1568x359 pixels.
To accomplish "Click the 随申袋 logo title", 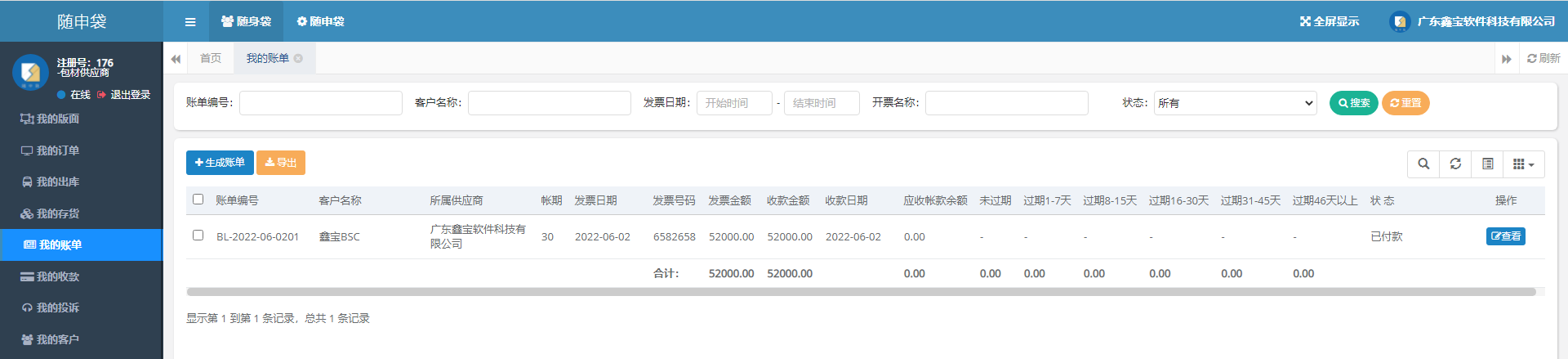I will pyautogui.click(x=82, y=21).
